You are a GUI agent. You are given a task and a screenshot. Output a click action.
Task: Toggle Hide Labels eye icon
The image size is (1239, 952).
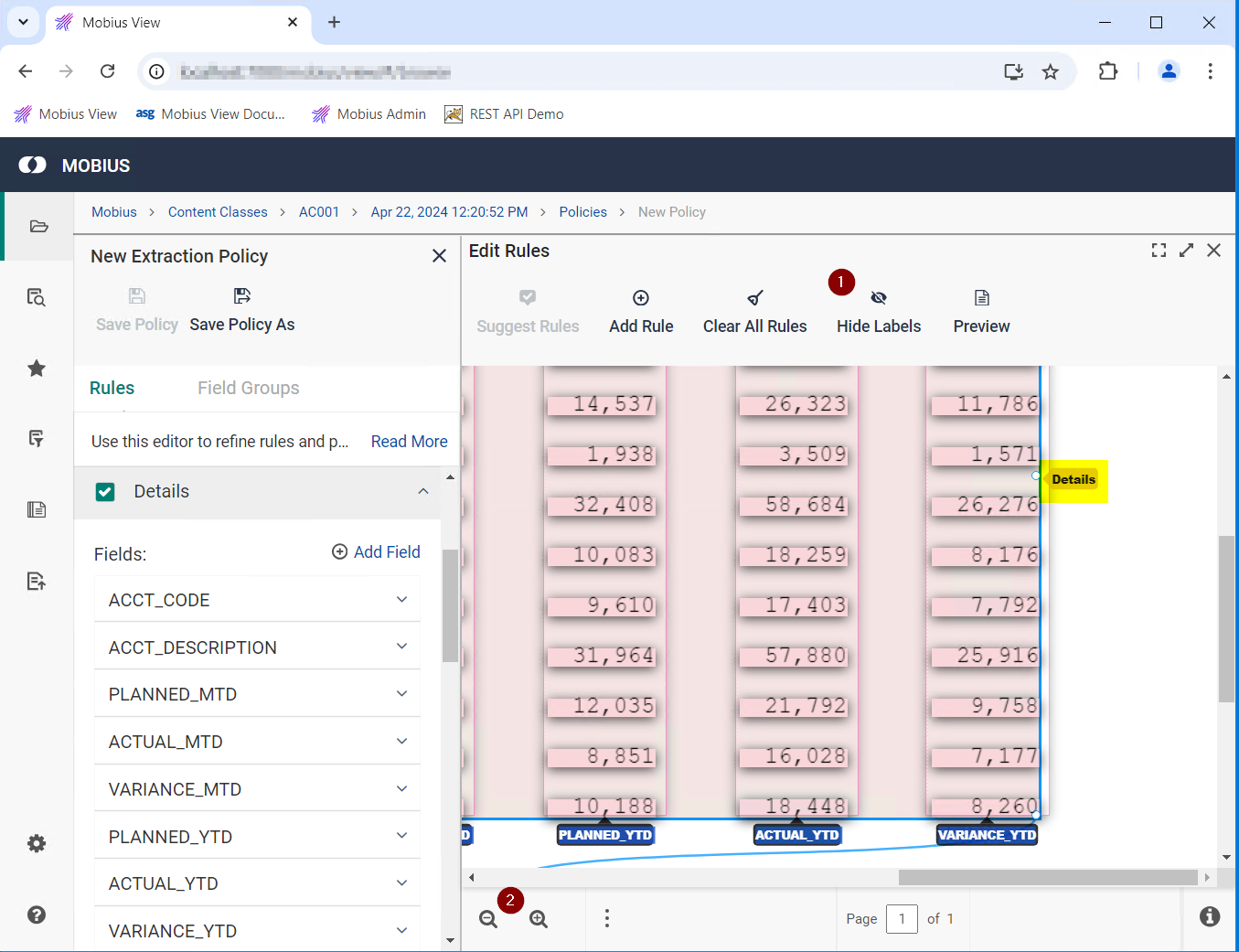[x=879, y=298]
